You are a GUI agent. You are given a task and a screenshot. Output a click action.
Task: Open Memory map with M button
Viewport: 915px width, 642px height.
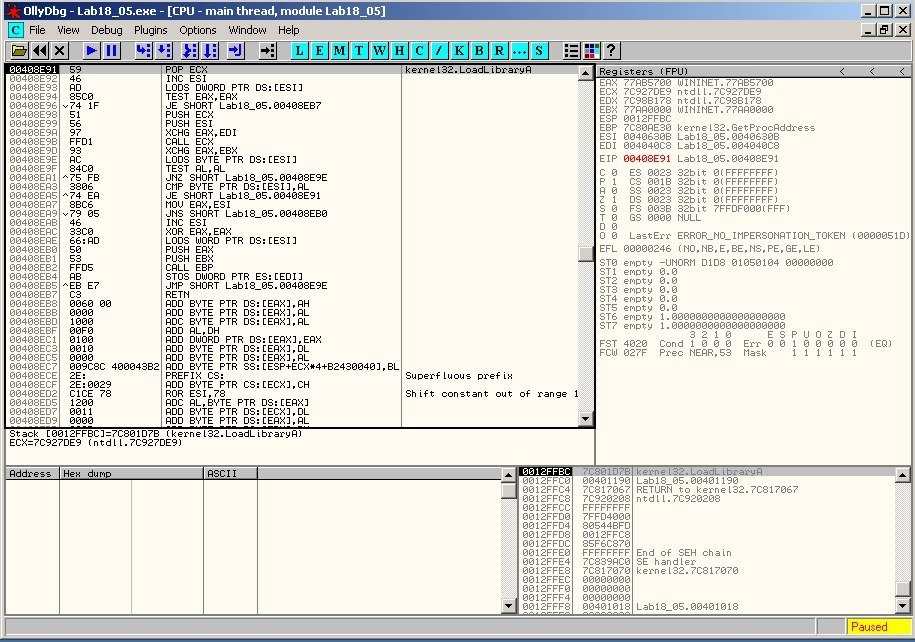coord(340,50)
